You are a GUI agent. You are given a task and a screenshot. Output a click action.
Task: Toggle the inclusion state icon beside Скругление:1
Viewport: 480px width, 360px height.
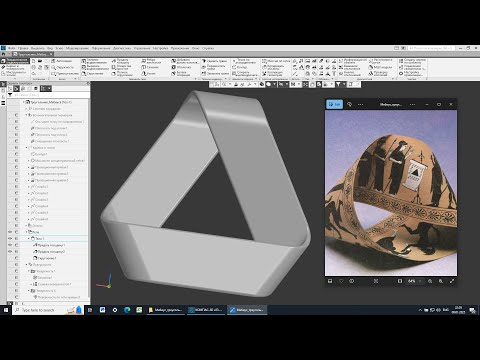point(16,258)
